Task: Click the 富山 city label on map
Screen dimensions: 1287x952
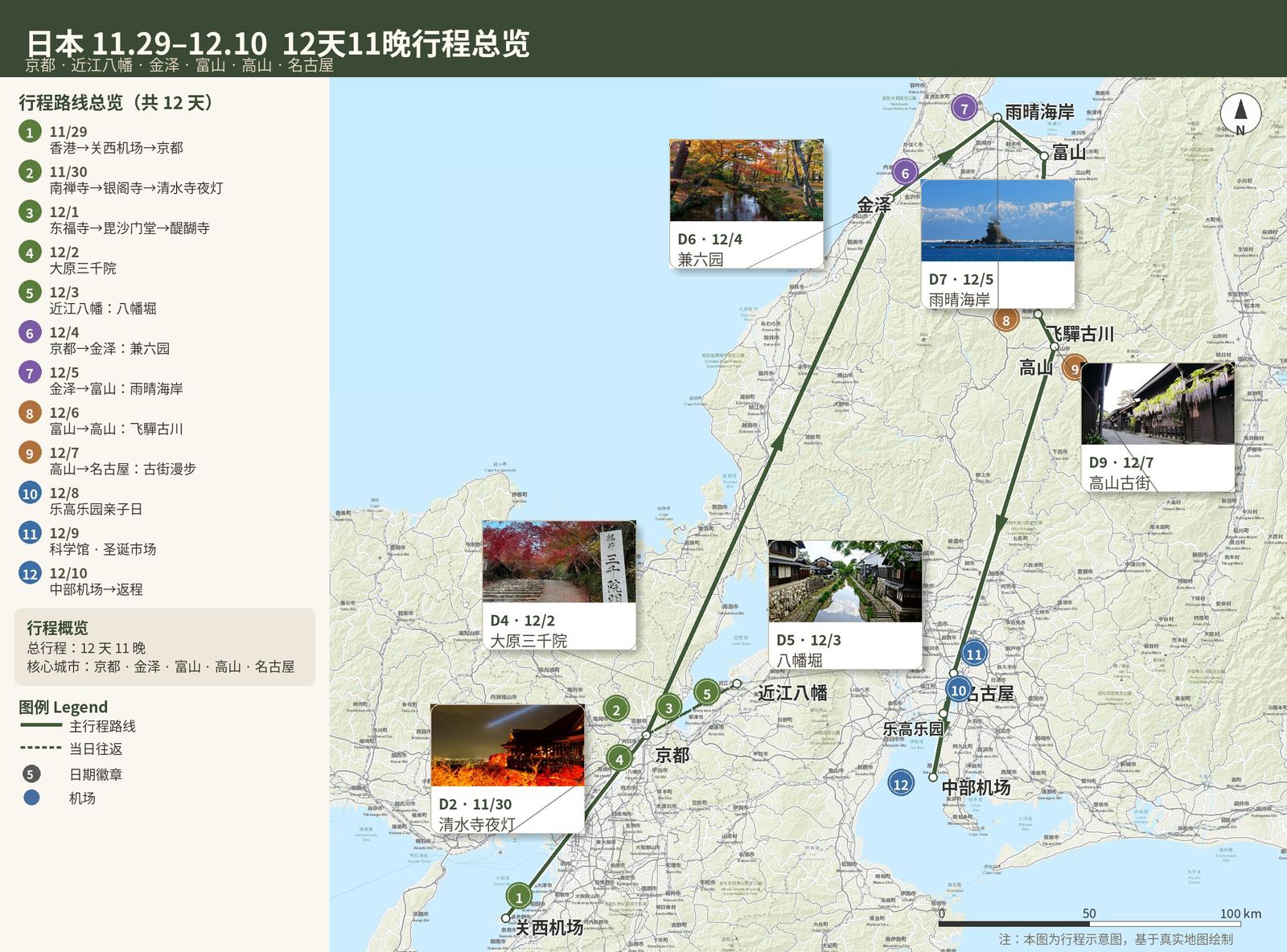Action: (x=1069, y=153)
